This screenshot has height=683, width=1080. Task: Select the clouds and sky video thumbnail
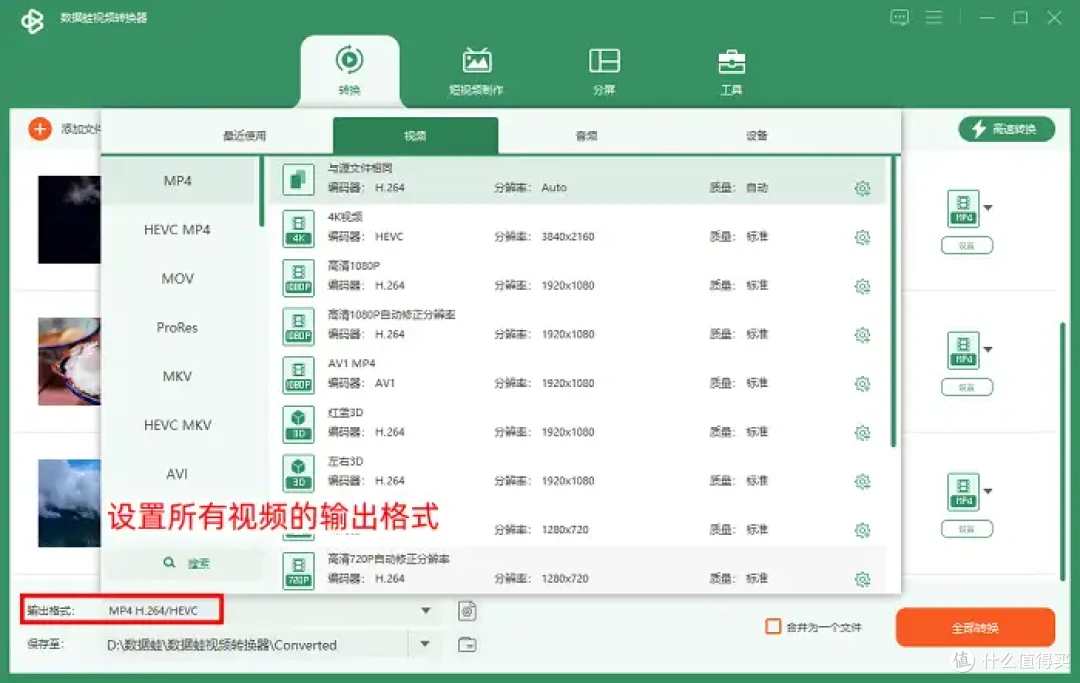(69, 503)
